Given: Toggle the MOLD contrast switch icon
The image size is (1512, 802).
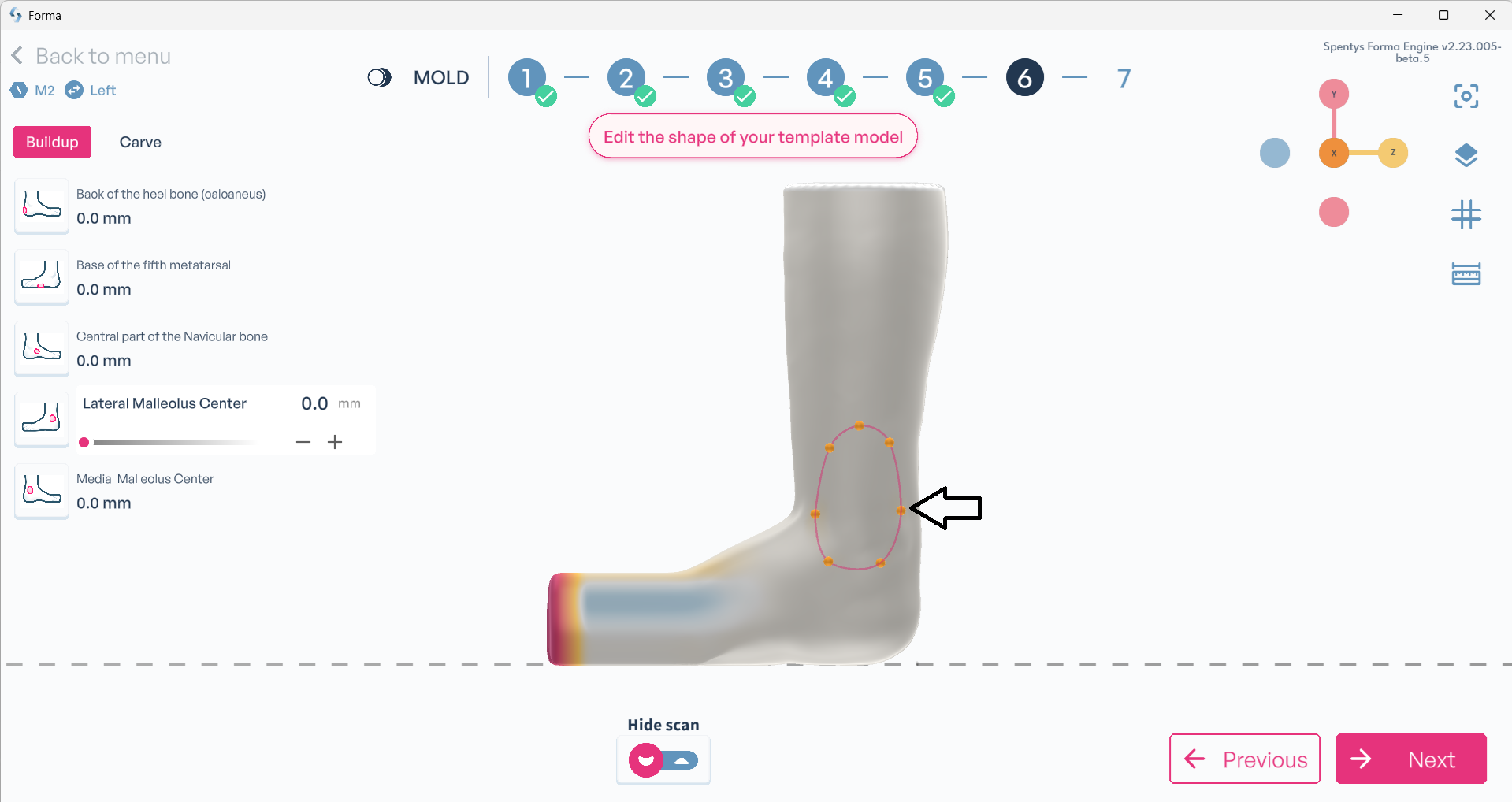Looking at the screenshot, I should click(379, 77).
